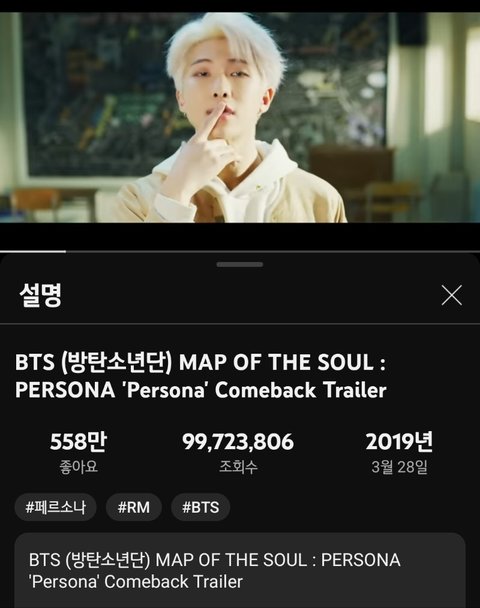The height and width of the screenshot is (608, 480).
Task: Click the chalkboard background in the video
Action: (x=97, y=97)
